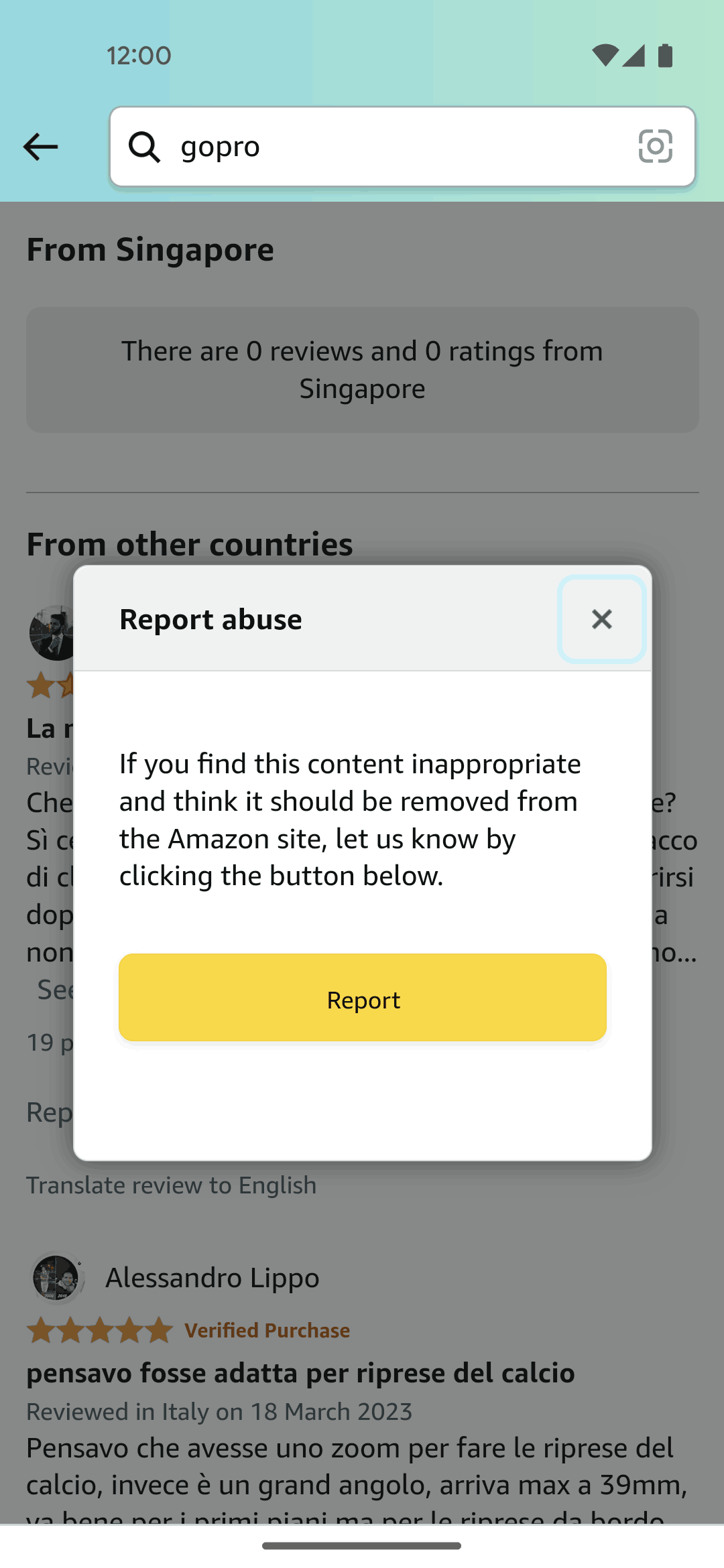Image resolution: width=724 pixels, height=1568 pixels.
Task: Tap the Verified Purchase label
Action: click(x=267, y=1330)
